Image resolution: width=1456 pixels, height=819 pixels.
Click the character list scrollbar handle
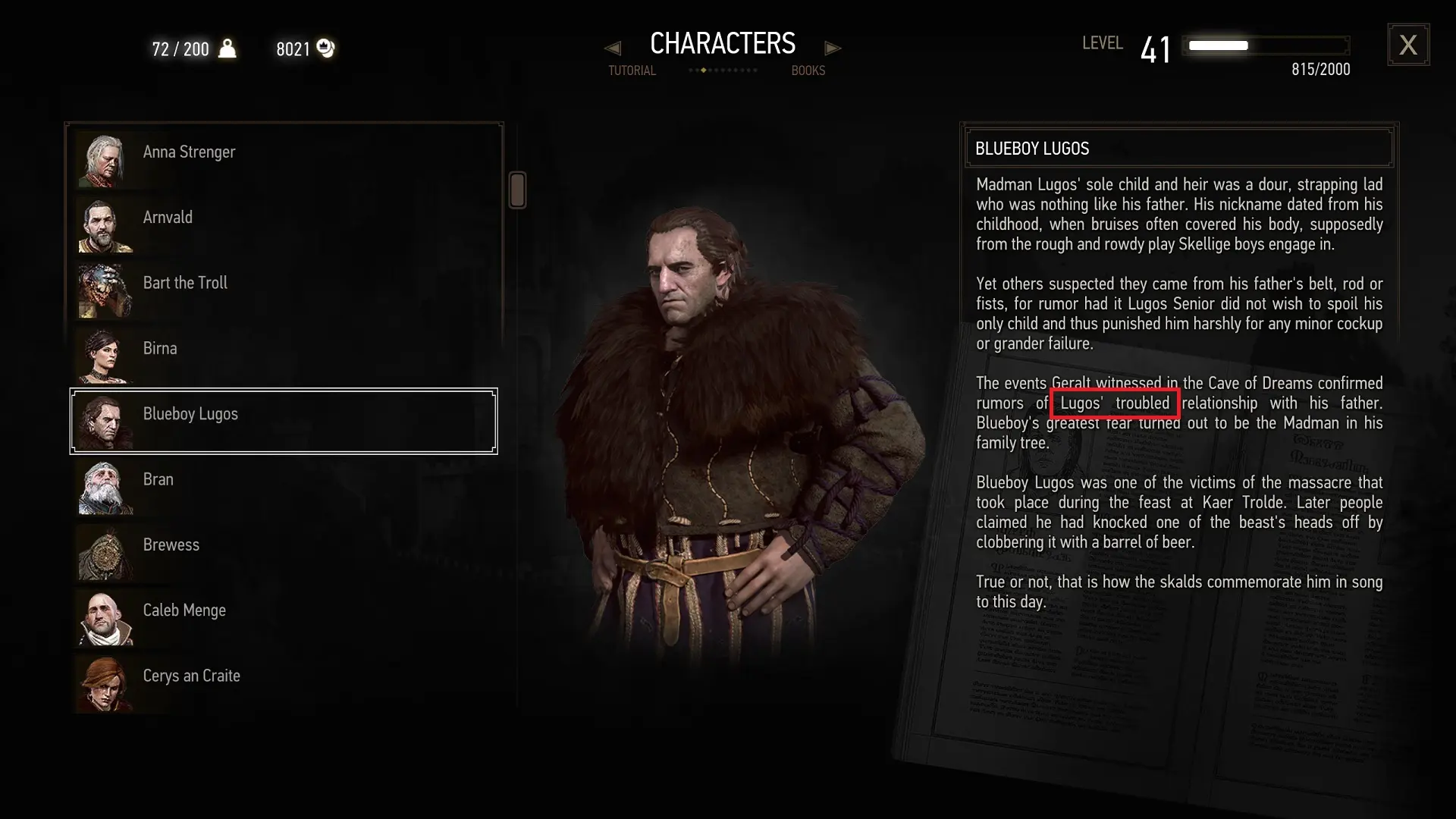pyautogui.click(x=517, y=190)
